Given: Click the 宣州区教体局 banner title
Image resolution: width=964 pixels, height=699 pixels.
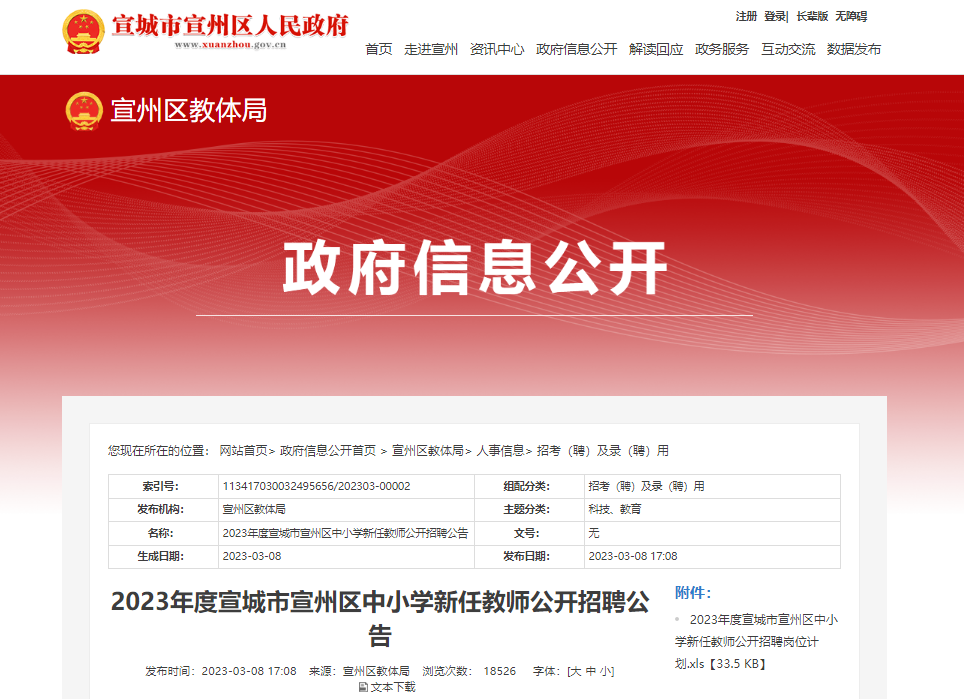Looking at the screenshot, I should pos(189,111).
